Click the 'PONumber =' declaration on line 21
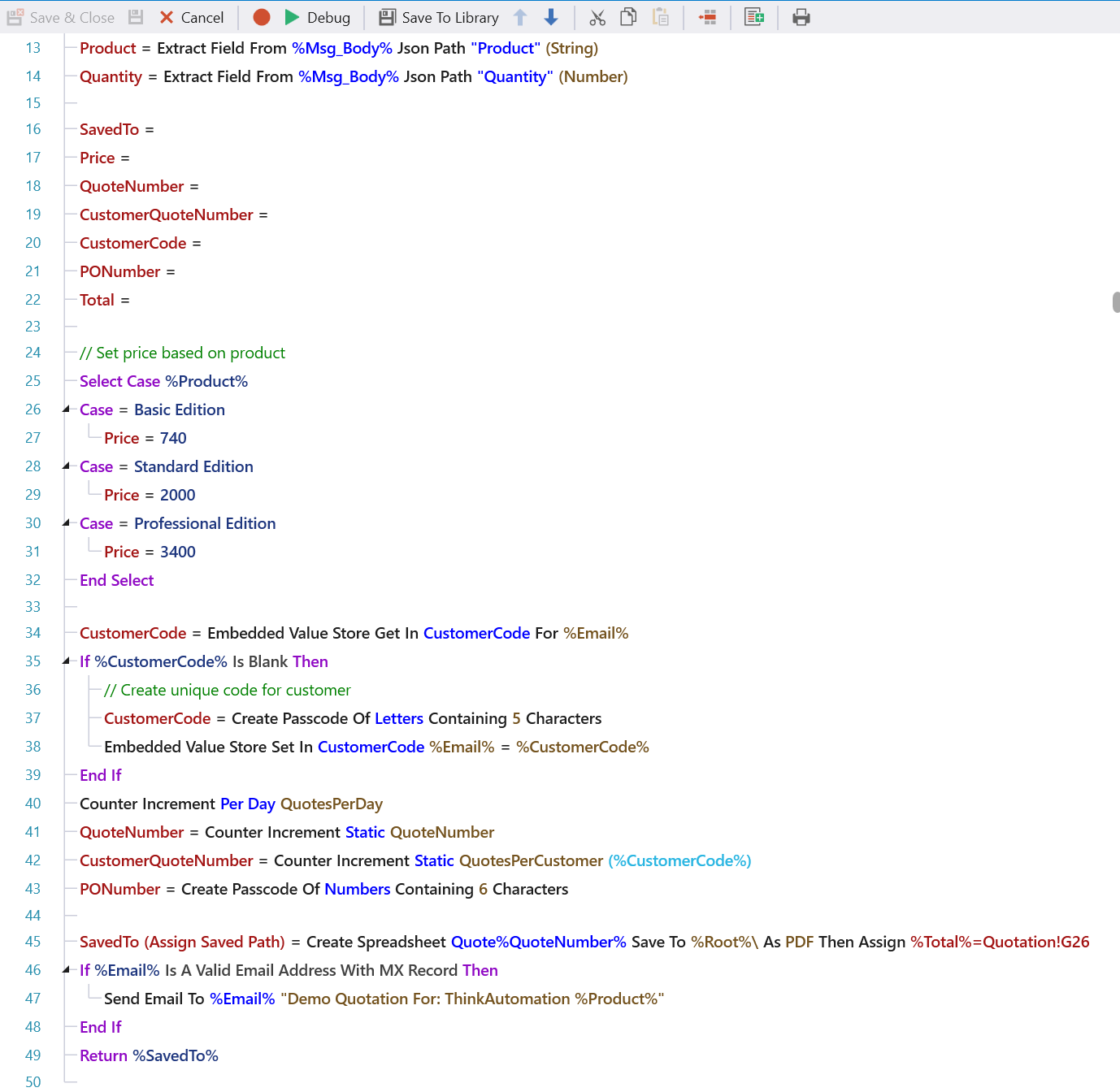This screenshot has height=1092, width=1120. [128, 271]
